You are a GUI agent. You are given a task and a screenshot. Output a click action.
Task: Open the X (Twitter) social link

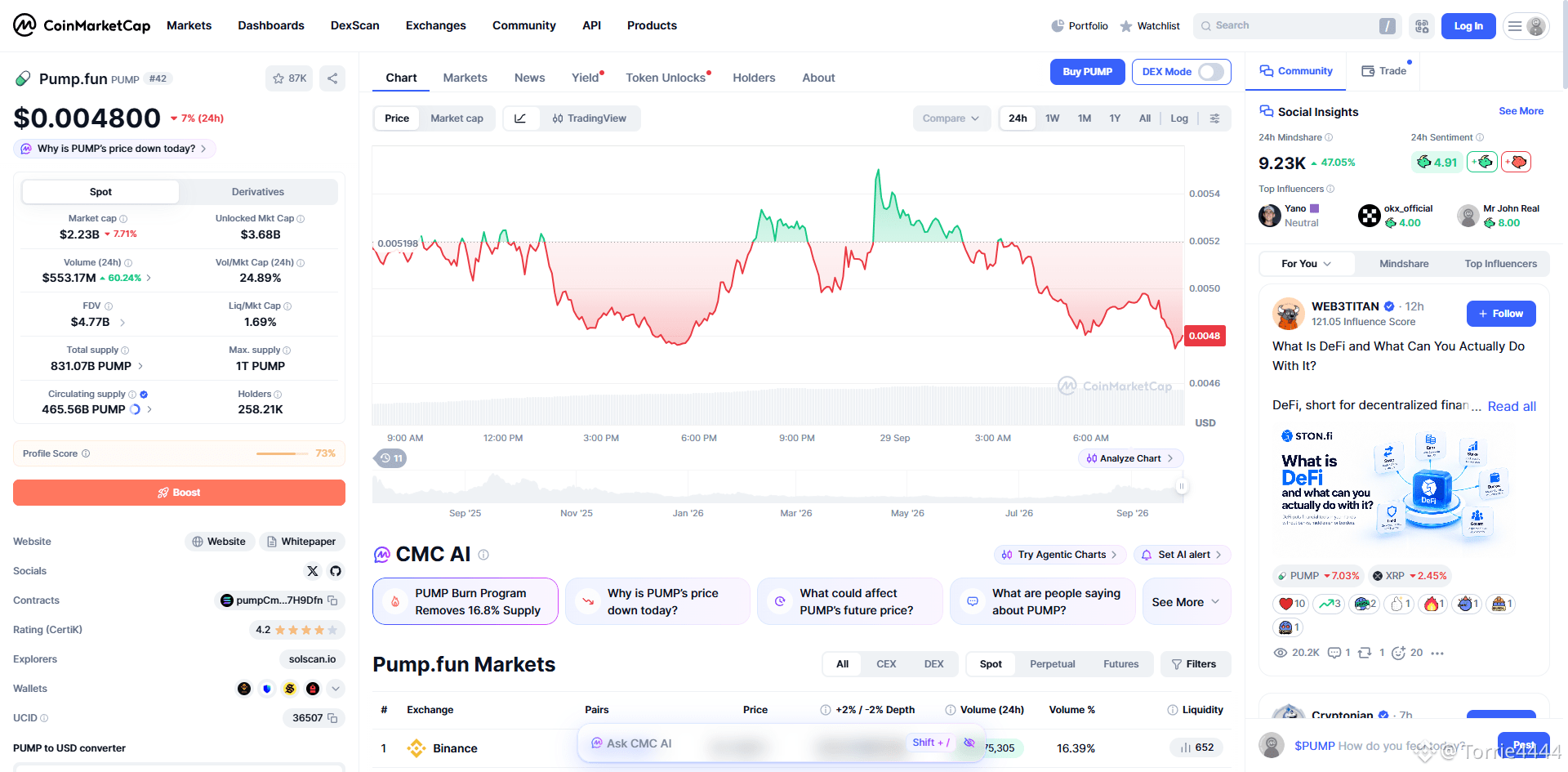pyautogui.click(x=313, y=571)
